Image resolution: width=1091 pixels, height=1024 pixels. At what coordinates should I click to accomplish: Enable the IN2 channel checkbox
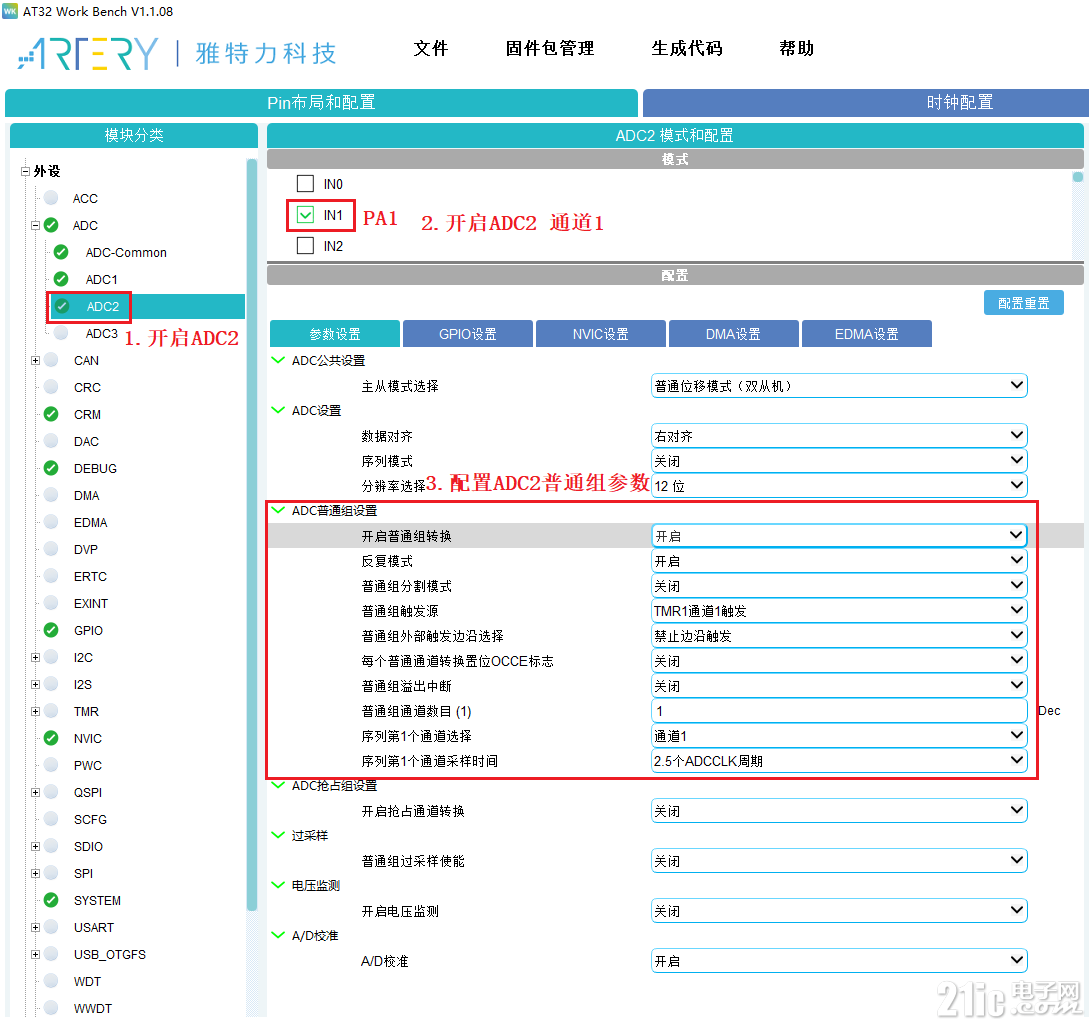pos(305,246)
